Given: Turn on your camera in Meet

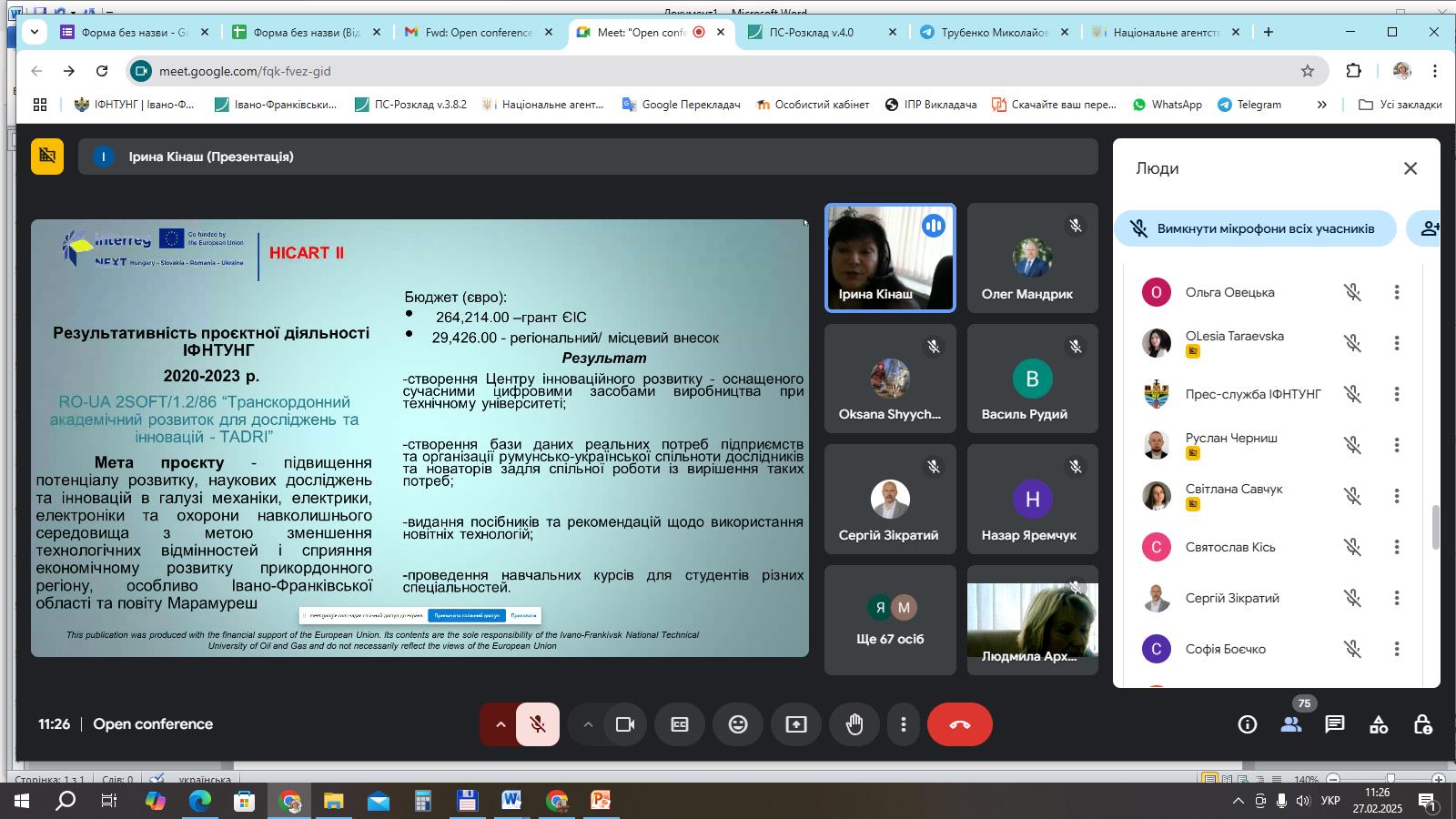Looking at the screenshot, I should (x=624, y=724).
